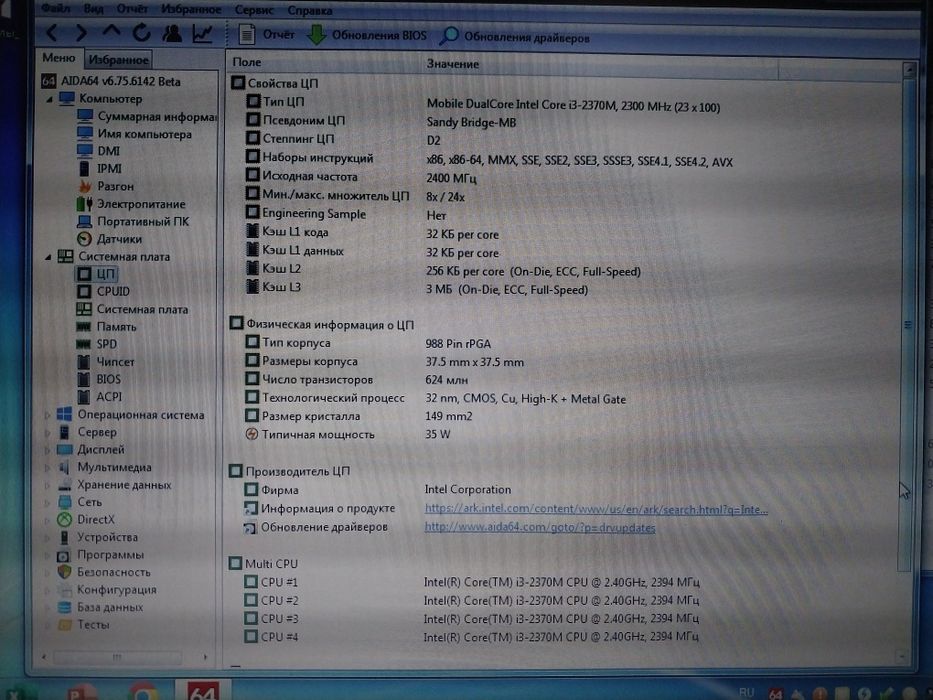Image resolution: width=933 pixels, height=700 pixels.
Task: Open the graph chart toolbar icon
Action: coord(202,33)
